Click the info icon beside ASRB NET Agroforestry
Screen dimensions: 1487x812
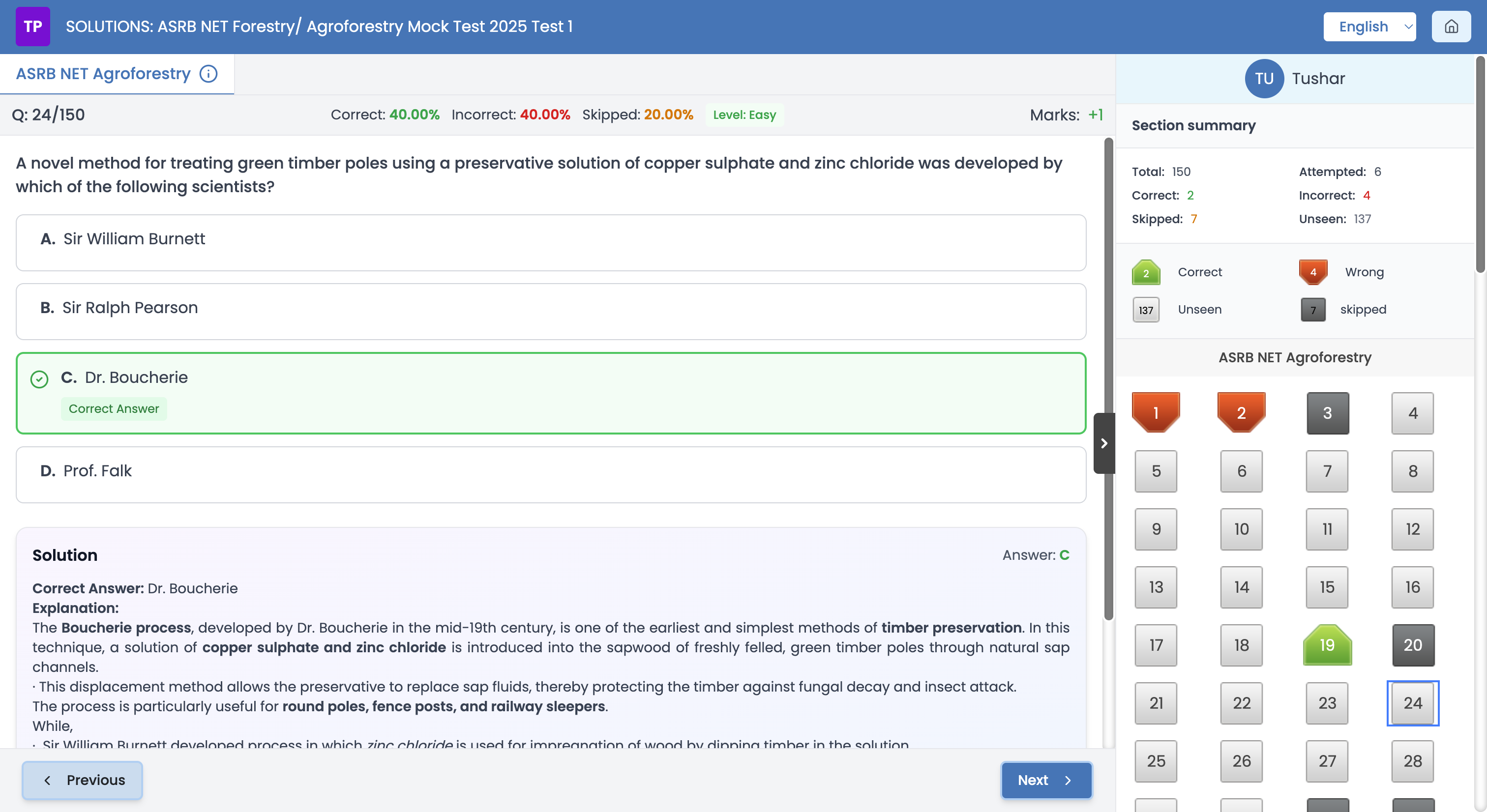pos(208,73)
